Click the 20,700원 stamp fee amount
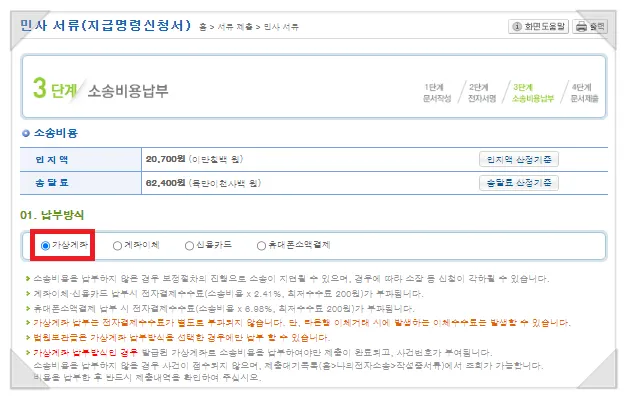This screenshot has height=399, width=627. click(x=165, y=159)
